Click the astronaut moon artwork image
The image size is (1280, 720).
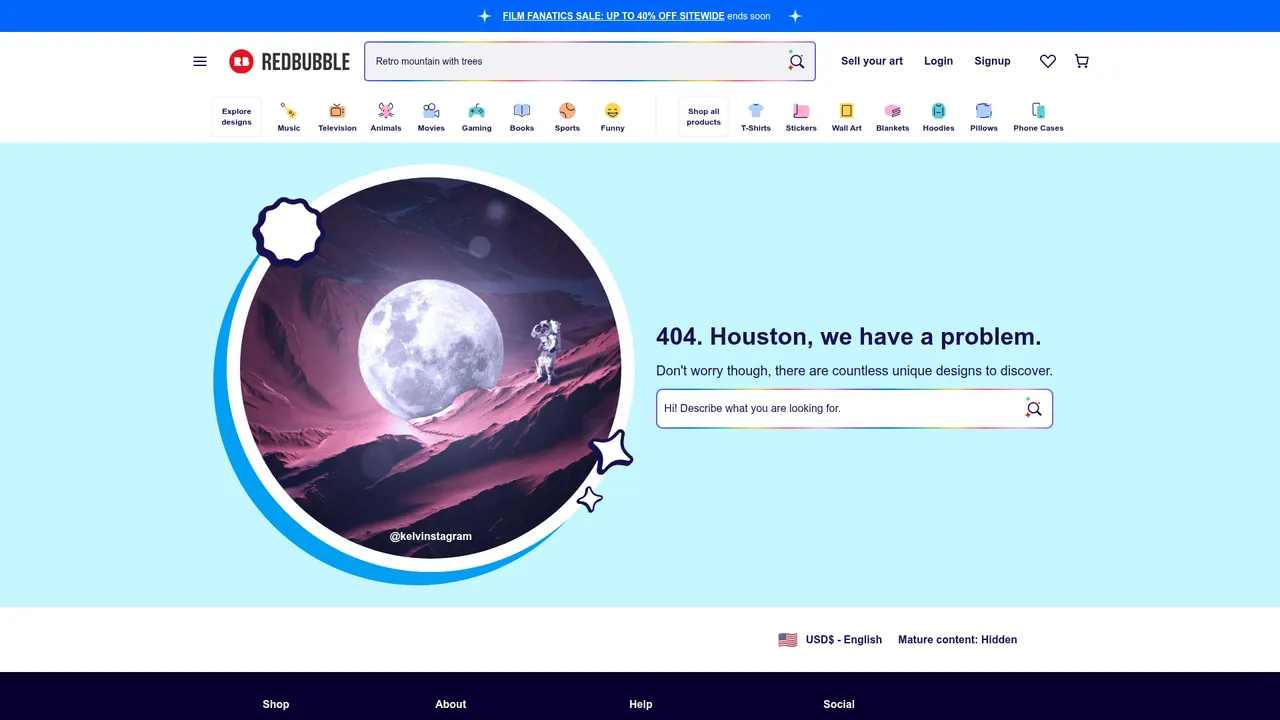click(x=431, y=368)
